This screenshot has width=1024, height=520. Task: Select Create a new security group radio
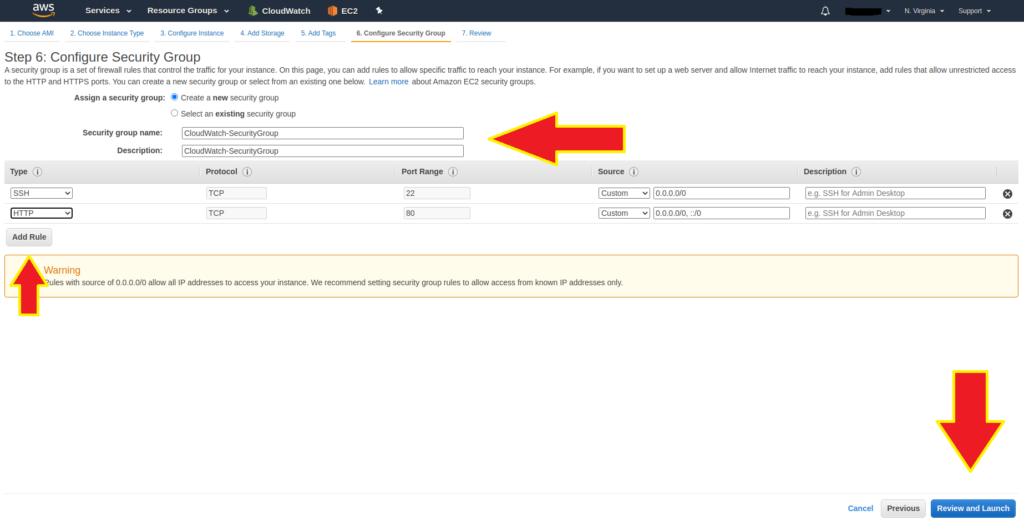coord(175,98)
